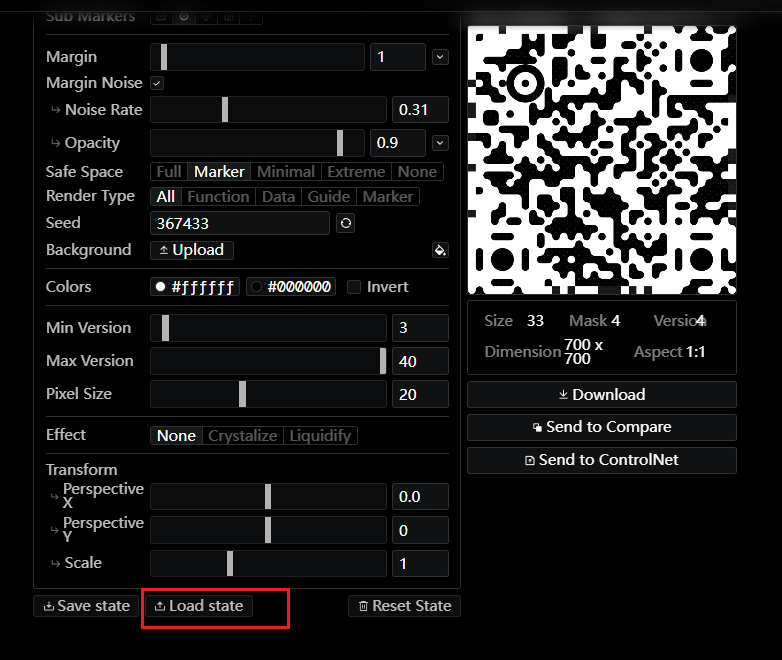Open the Margin dropdown arrow
The width and height of the screenshot is (782, 660).
[440, 57]
